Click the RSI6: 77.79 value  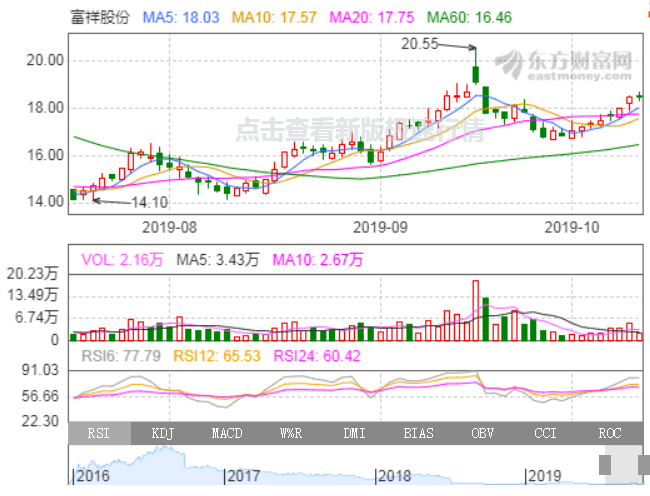121,356
